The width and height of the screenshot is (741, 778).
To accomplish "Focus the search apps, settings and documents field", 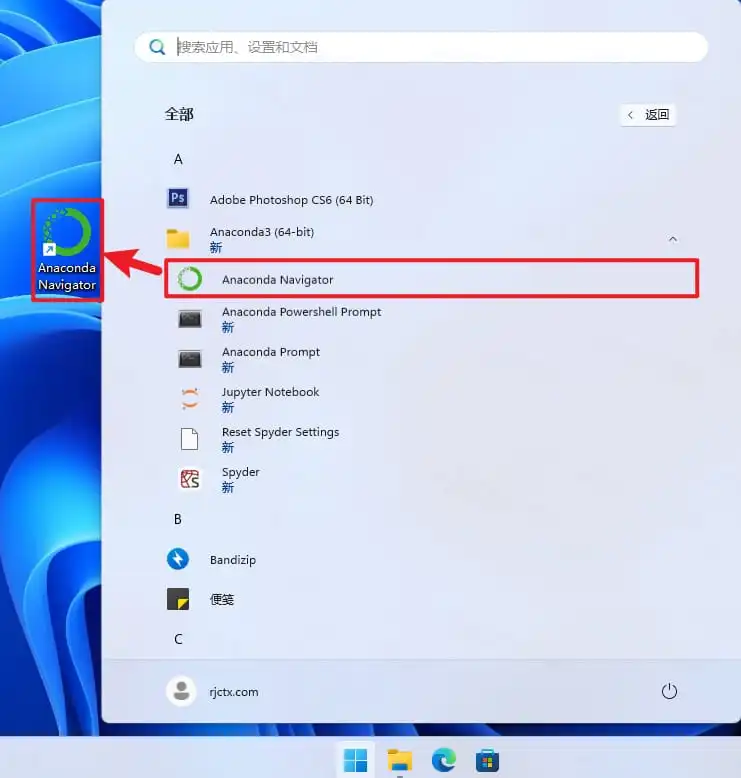I will 421,47.
